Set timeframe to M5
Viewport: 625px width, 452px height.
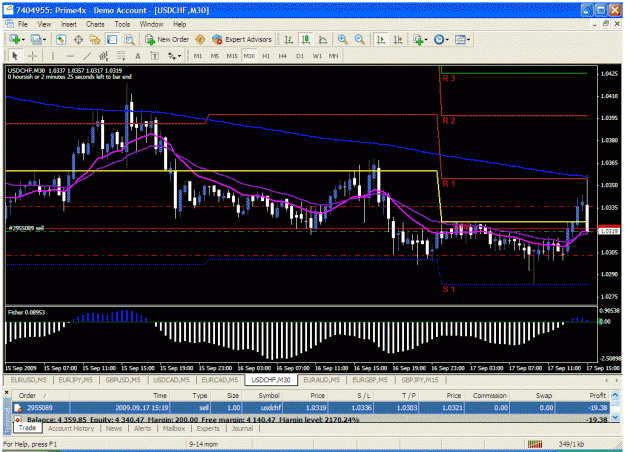pos(214,56)
